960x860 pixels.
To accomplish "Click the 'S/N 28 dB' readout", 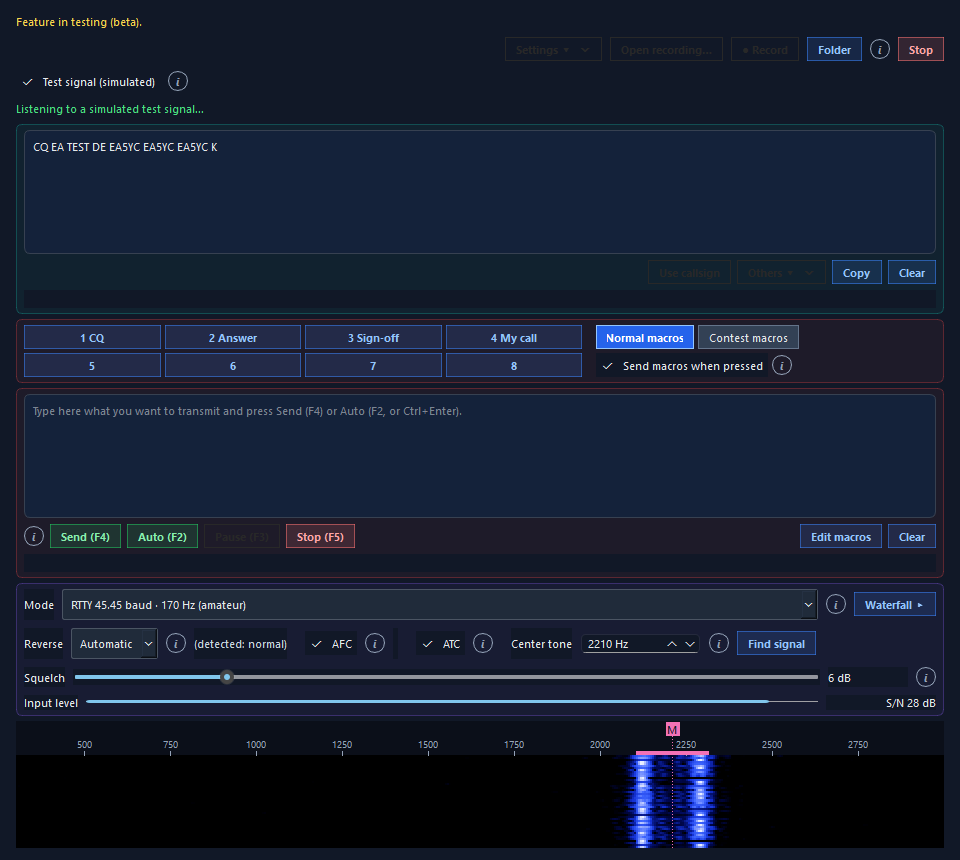I will tap(910, 703).
